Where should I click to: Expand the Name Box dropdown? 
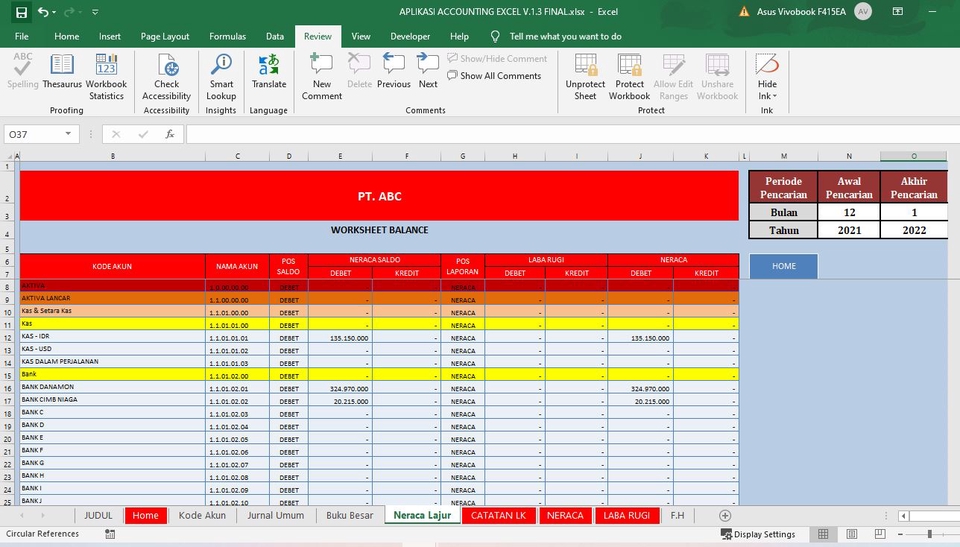68,134
